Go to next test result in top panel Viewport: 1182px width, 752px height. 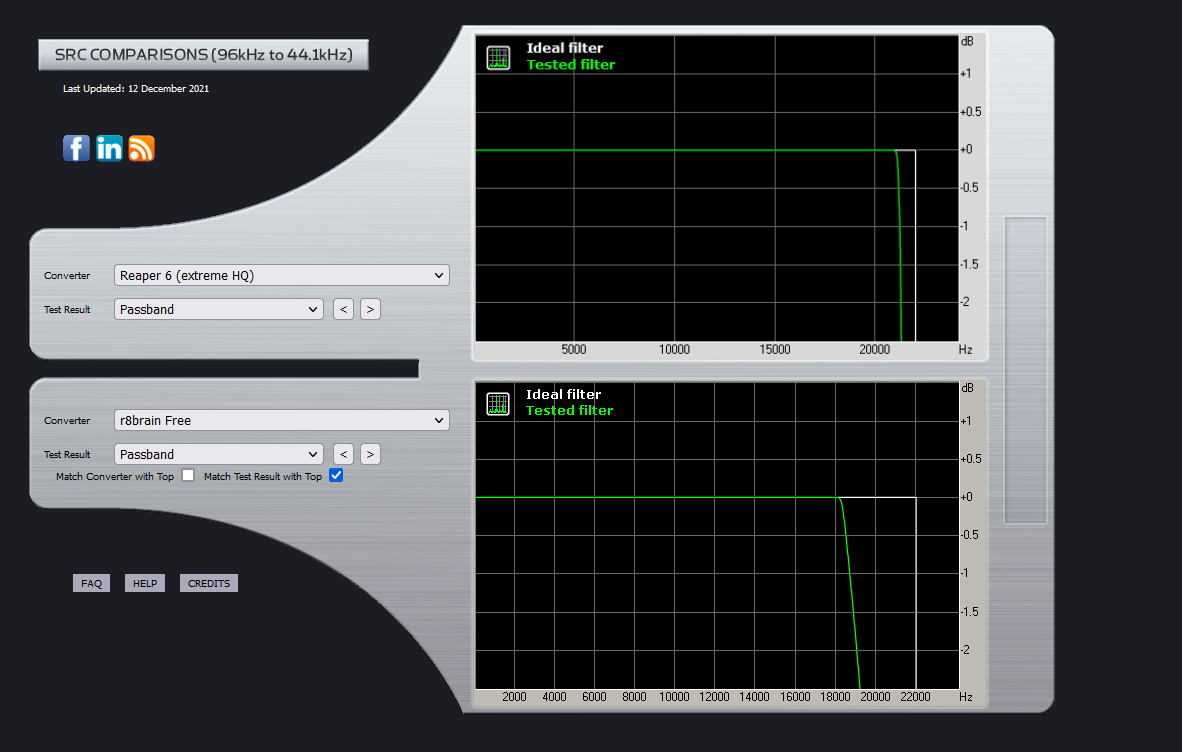pyautogui.click(x=370, y=309)
